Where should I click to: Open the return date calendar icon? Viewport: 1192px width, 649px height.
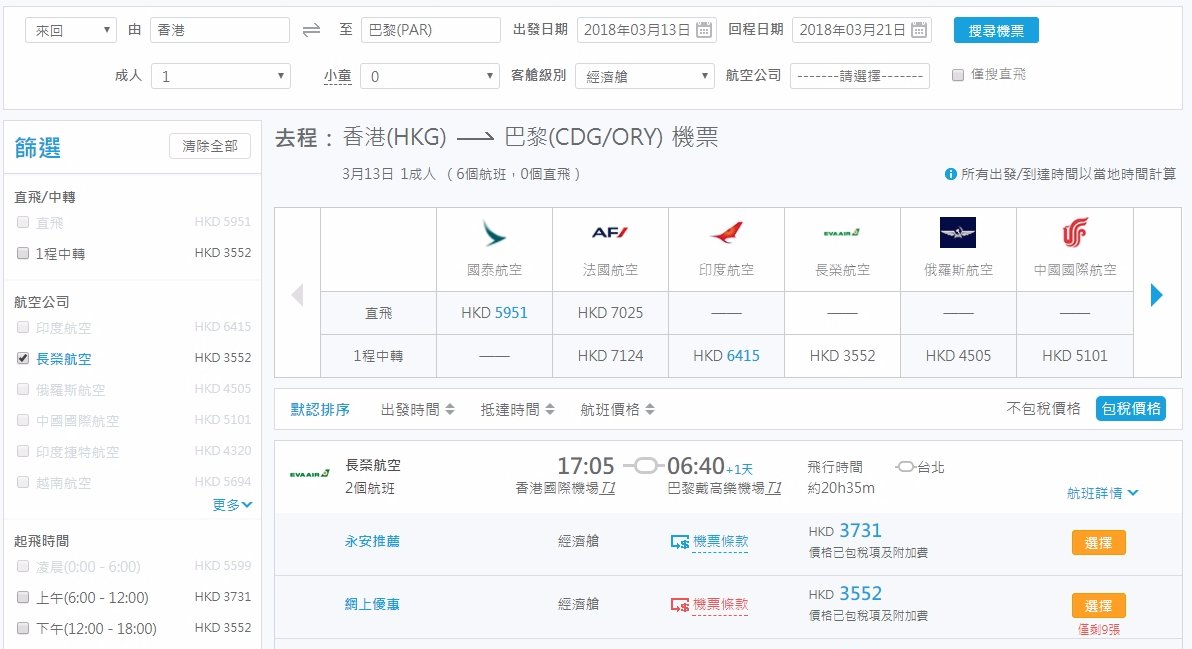pyautogui.click(x=919, y=30)
